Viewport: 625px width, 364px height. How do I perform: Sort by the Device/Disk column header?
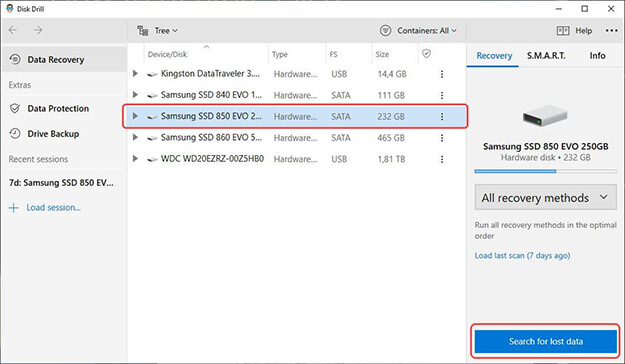tap(167, 54)
